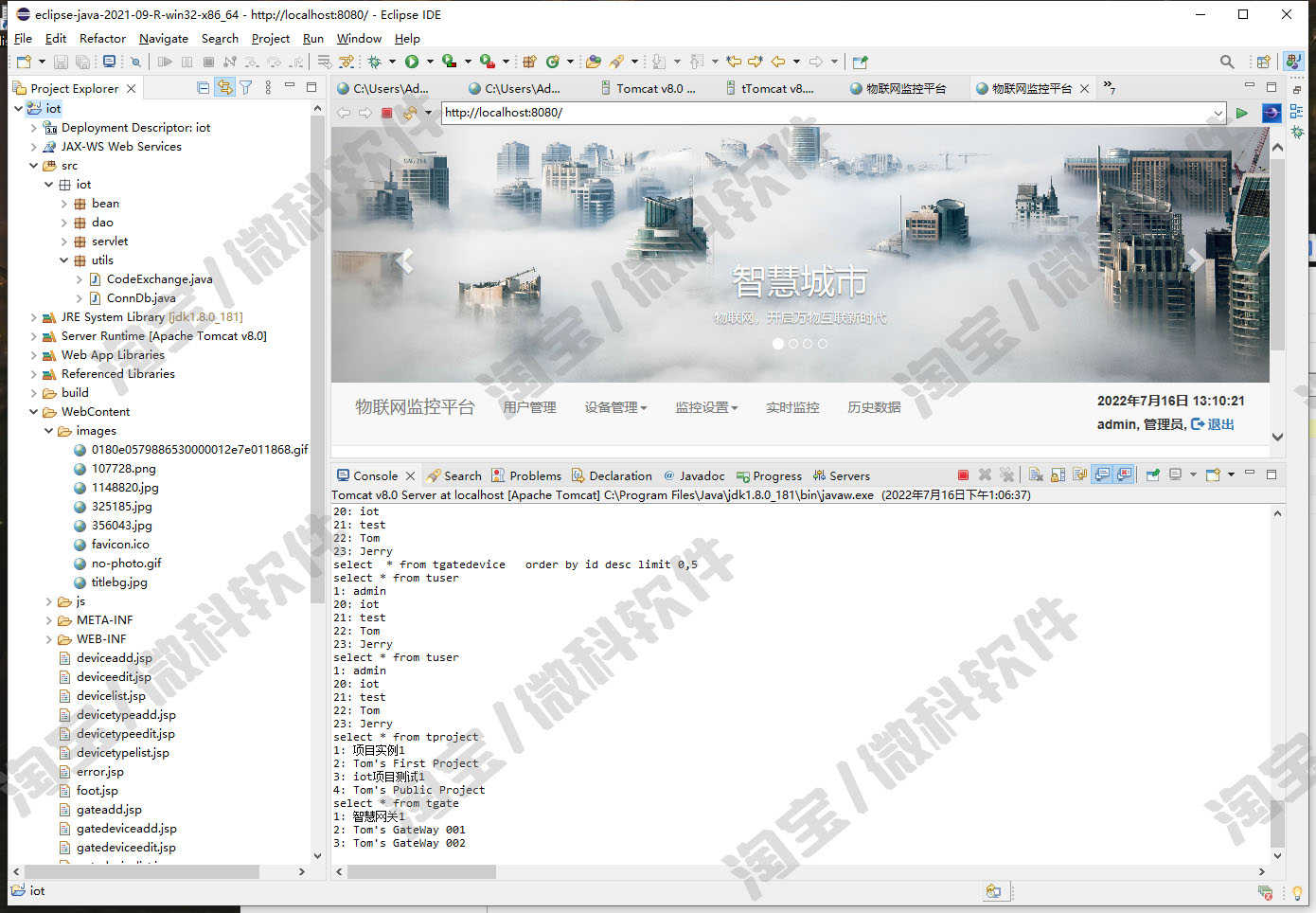1316x913 pixels.
Task: Open the Navigate menu
Action: pos(164,38)
